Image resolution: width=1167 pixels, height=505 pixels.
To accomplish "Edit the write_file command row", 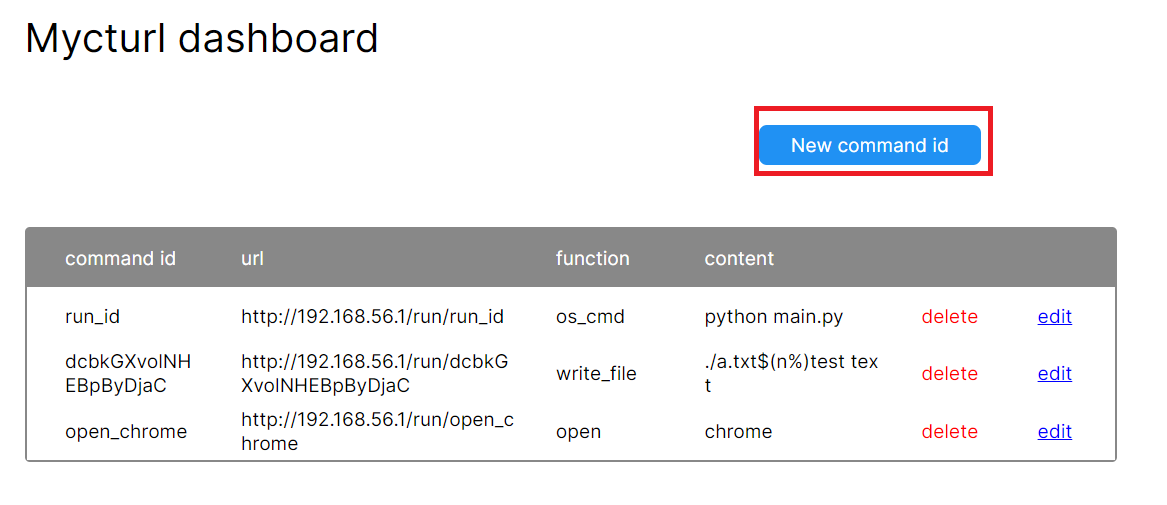I will (x=1054, y=373).
